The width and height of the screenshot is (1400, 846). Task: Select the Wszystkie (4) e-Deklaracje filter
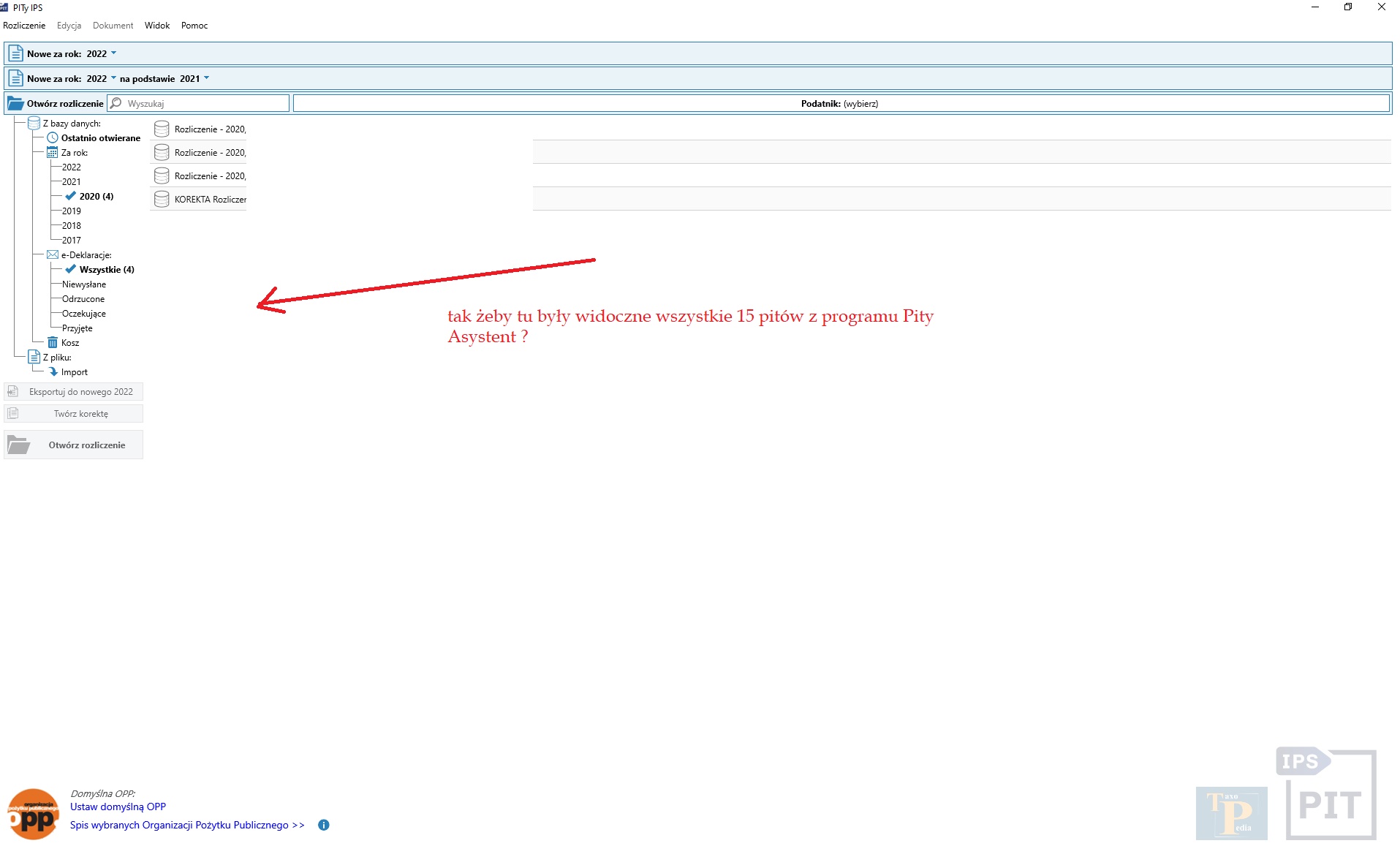(x=106, y=269)
